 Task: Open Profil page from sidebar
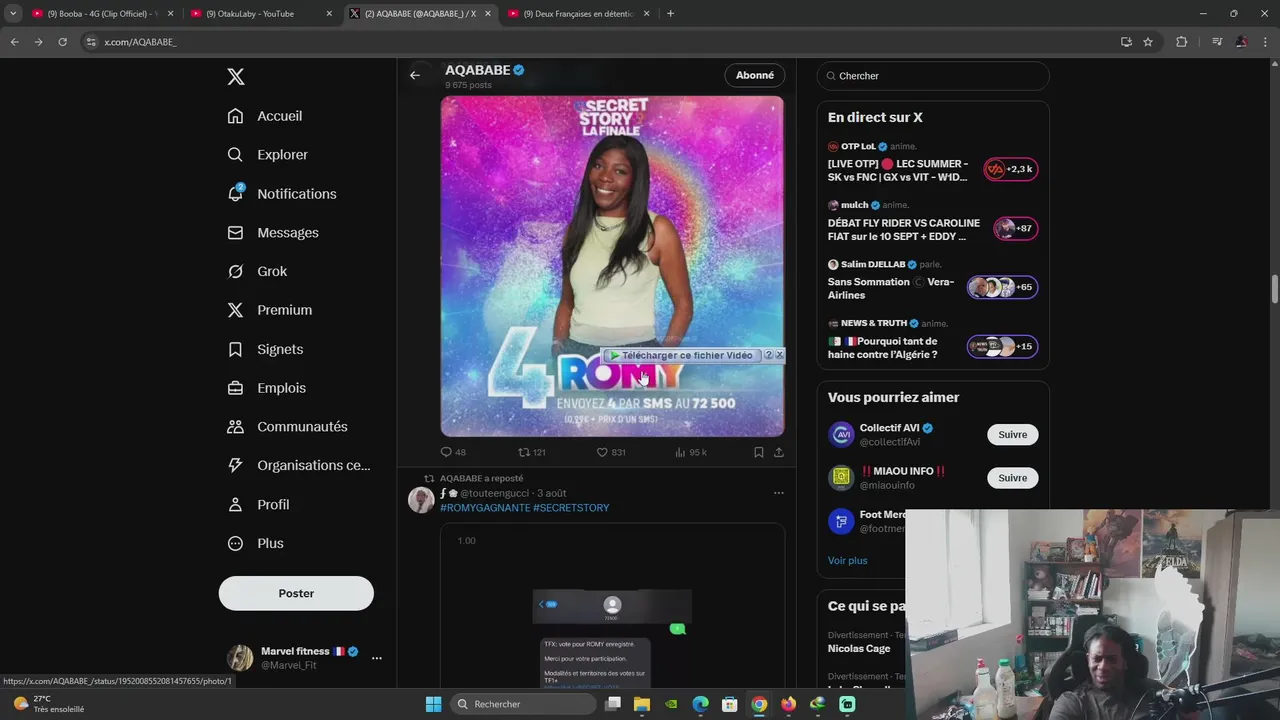(x=258, y=505)
